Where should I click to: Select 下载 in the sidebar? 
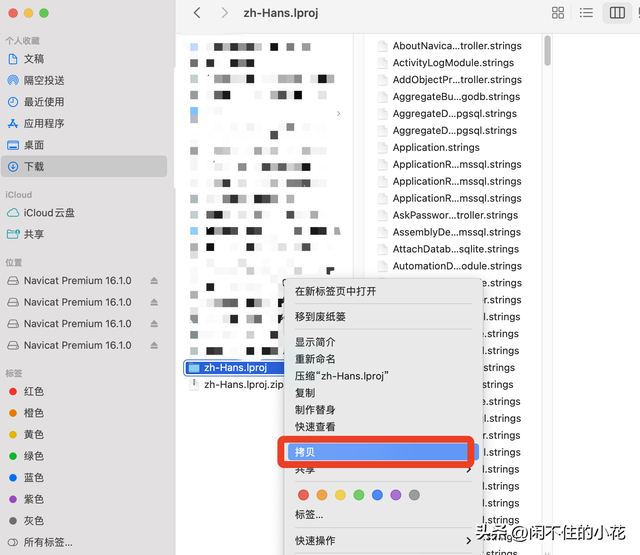(x=84, y=166)
